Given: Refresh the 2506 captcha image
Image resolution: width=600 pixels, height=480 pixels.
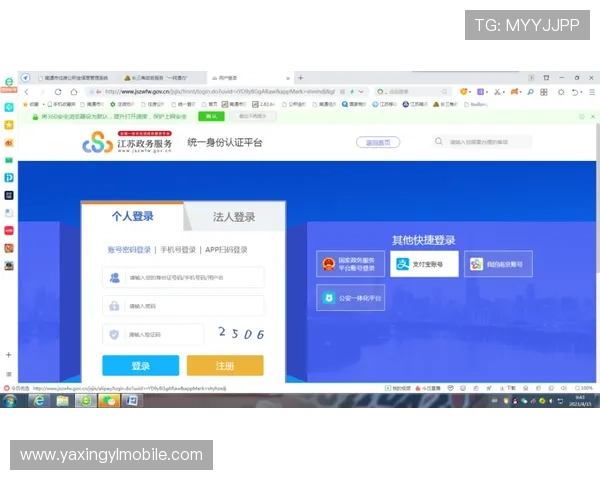Looking at the screenshot, I should [x=241, y=333].
